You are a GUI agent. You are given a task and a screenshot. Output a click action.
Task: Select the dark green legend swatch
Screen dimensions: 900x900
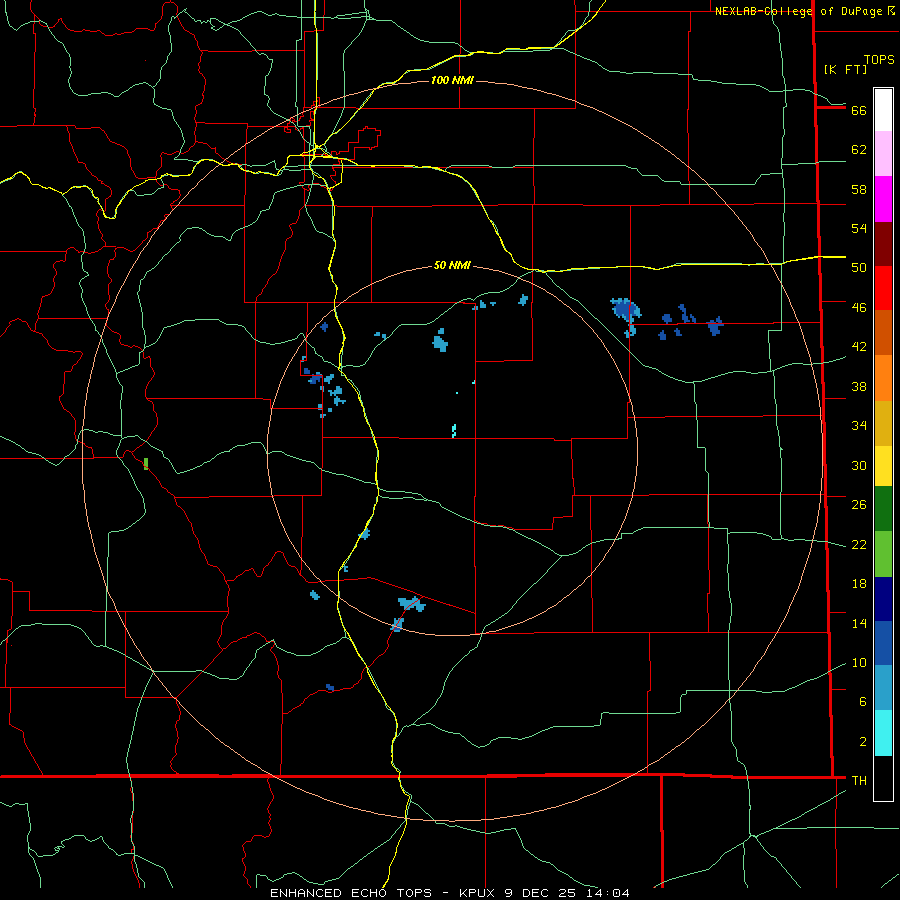tap(883, 509)
